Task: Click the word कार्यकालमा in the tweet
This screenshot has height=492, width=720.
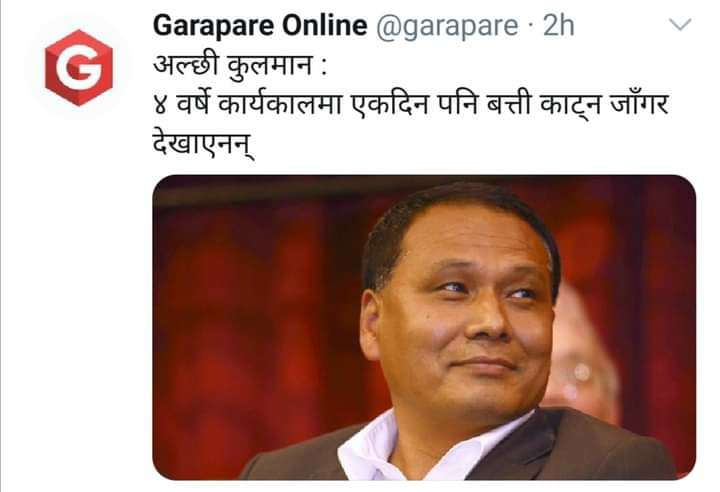Action: coord(280,104)
